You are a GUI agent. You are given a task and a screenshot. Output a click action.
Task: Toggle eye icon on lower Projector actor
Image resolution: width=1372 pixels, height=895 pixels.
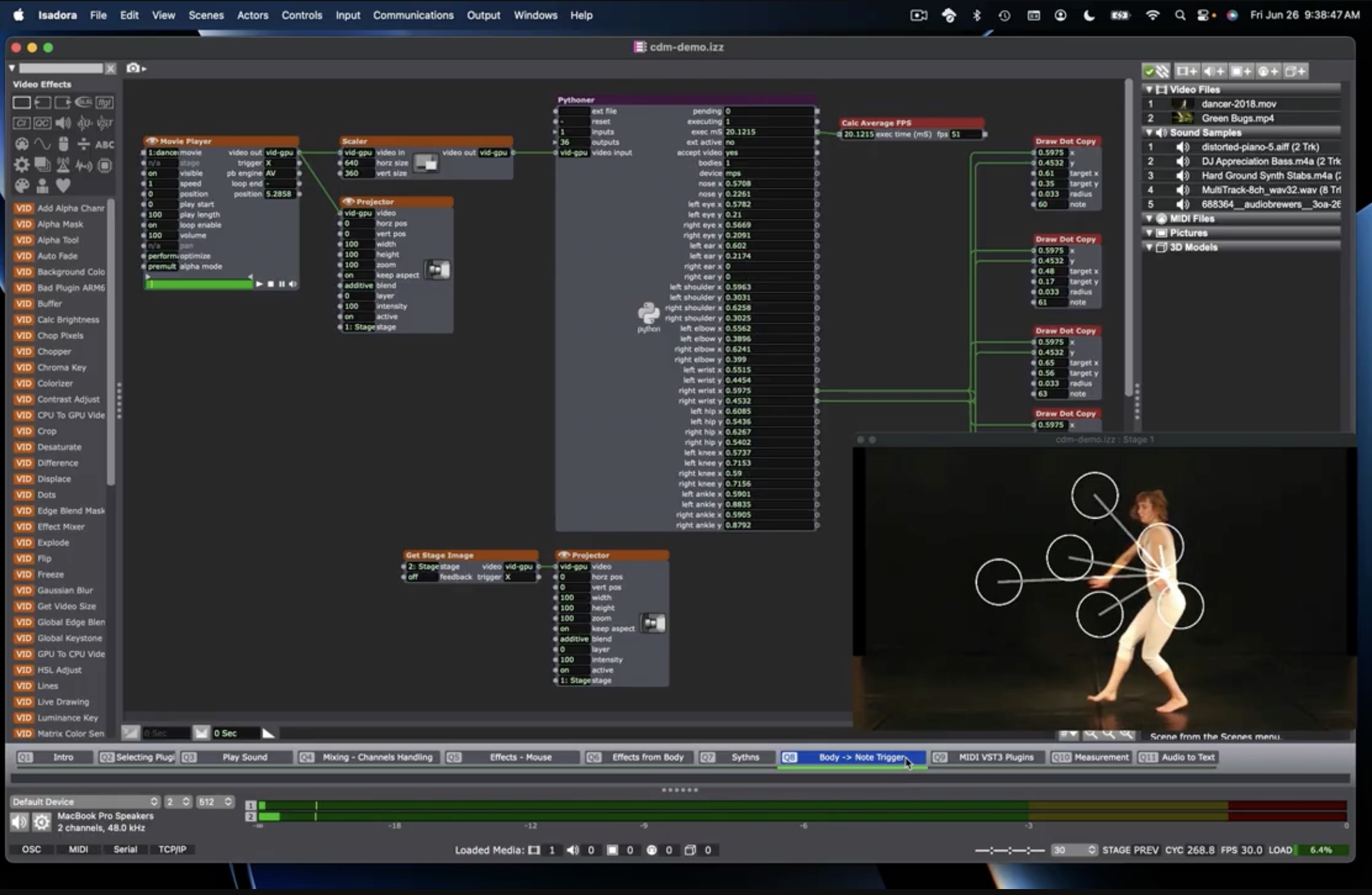click(564, 555)
